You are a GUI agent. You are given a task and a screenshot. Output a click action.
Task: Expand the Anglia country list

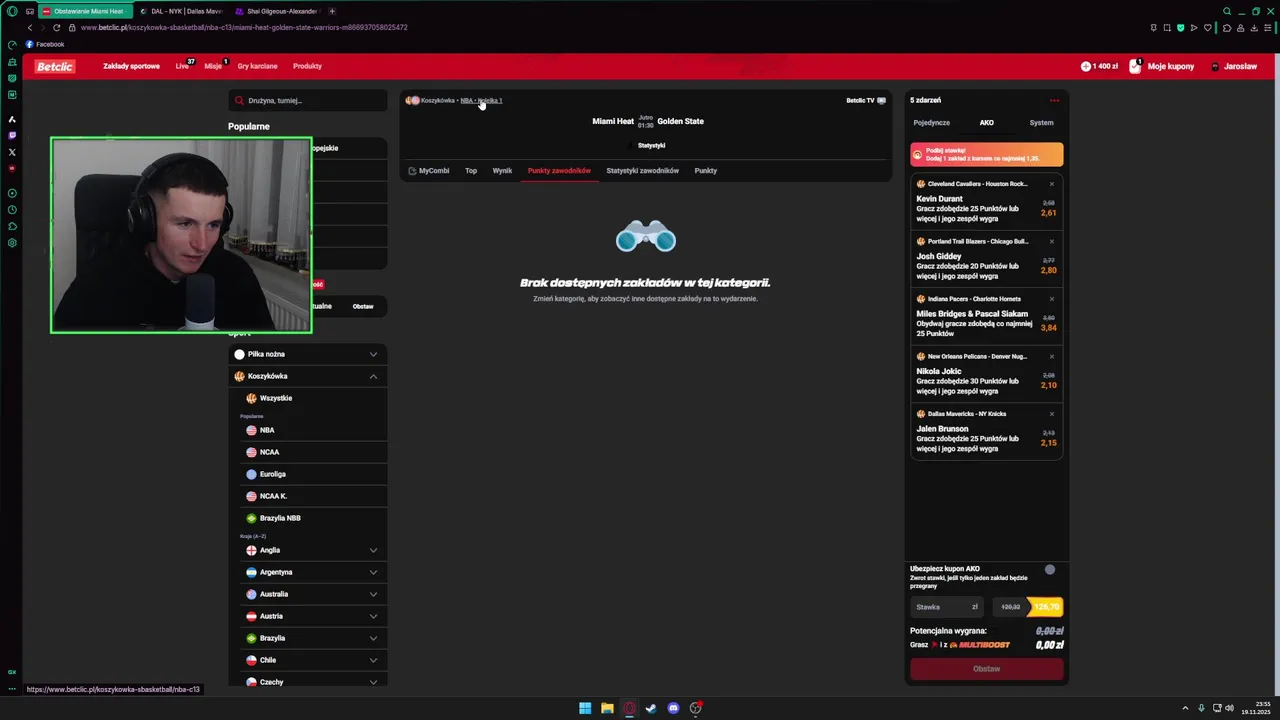click(x=373, y=550)
